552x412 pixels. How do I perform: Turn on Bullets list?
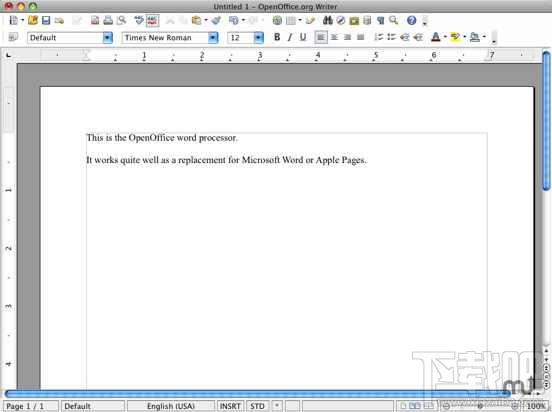pos(391,37)
